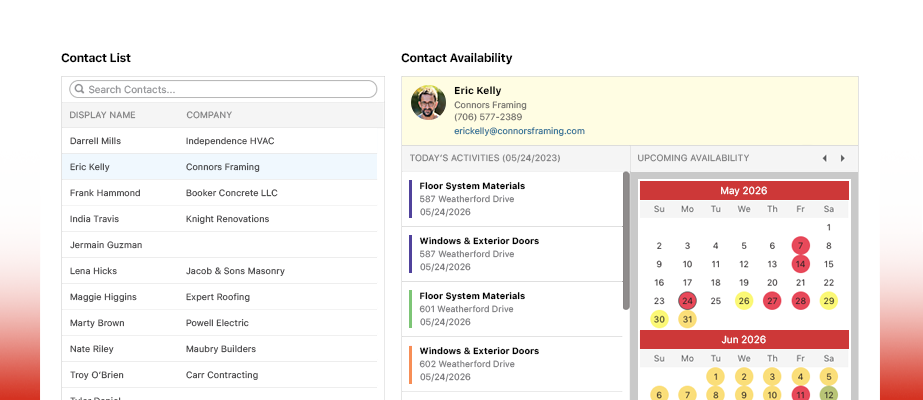Click the Independence HVAC company cell
This screenshot has height=400, width=923.
pos(230,141)
